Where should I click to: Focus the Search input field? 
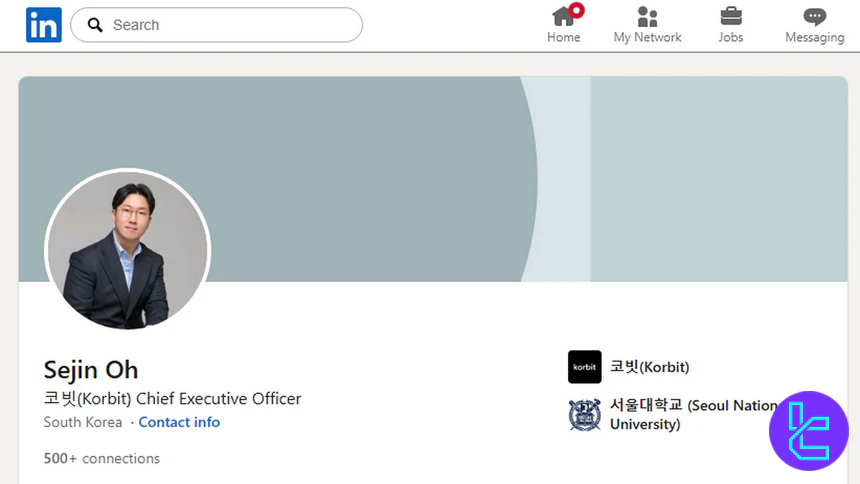coord(230,25)
